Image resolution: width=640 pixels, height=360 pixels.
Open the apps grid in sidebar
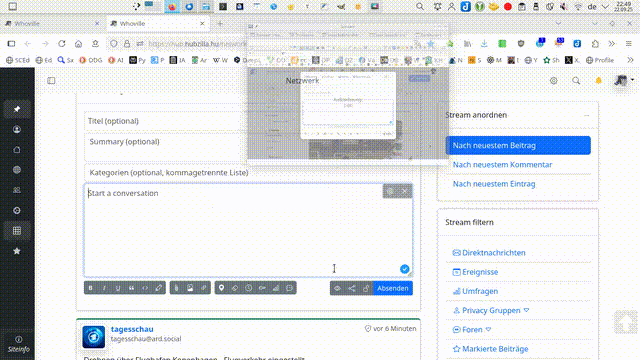tap(17, 231)
